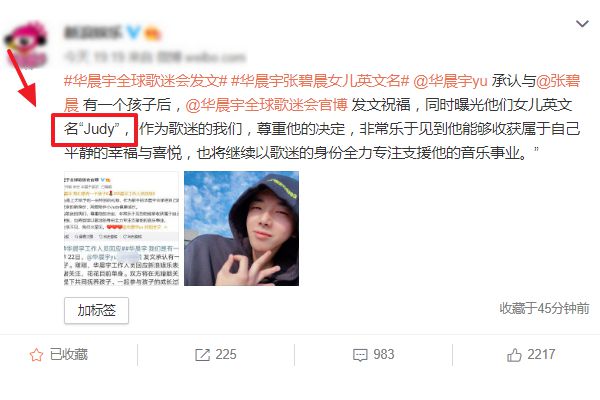Open the @华晨宇yu mention link
The width and height of the screenshot is (600, 400).
(x=451, y=81)
